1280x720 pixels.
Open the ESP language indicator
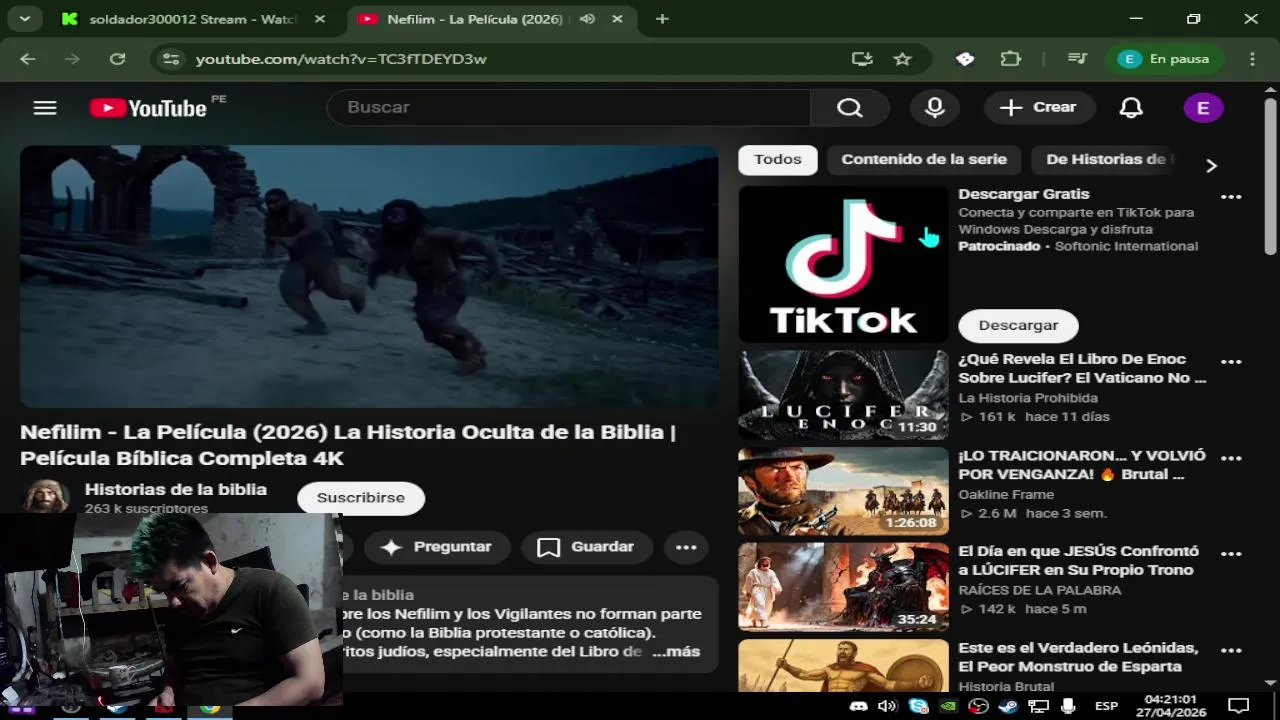tap(1106, 706)
